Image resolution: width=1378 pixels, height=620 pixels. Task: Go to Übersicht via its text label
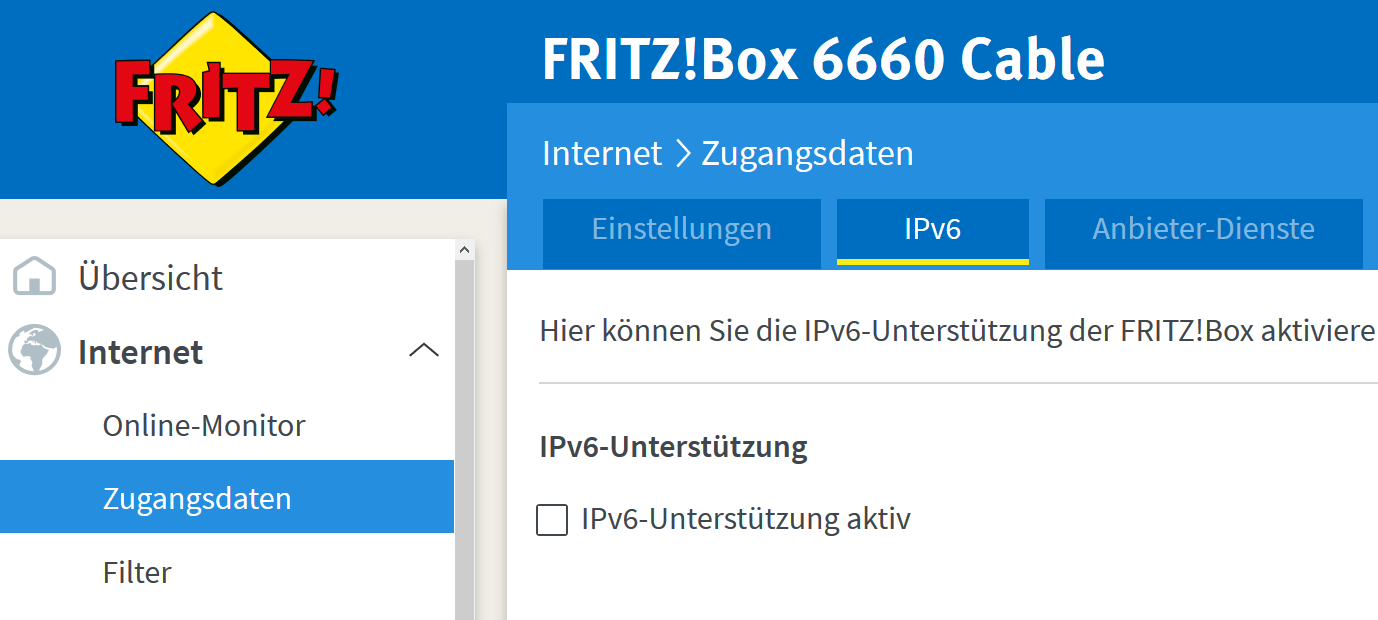point(150,277)
